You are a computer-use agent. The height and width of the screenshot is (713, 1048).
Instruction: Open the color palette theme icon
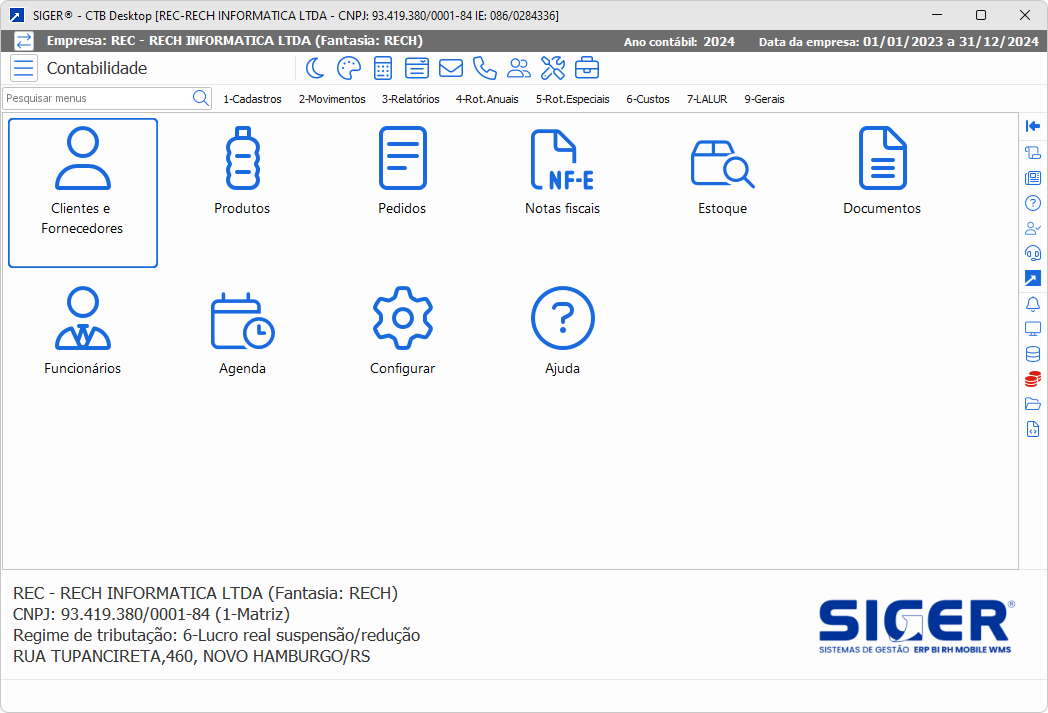pyautogui.click(x=348, y=68)
